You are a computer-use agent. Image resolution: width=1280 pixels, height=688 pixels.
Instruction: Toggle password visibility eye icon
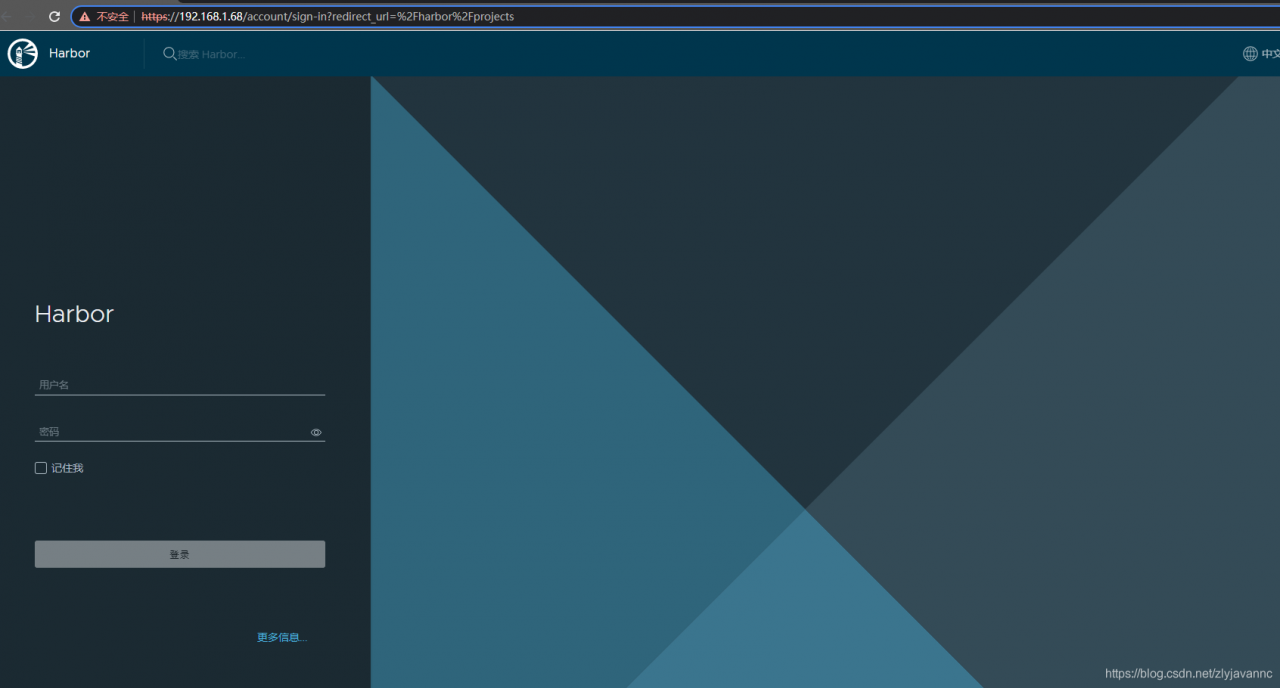pyautogui.click(x=316, y=432)
